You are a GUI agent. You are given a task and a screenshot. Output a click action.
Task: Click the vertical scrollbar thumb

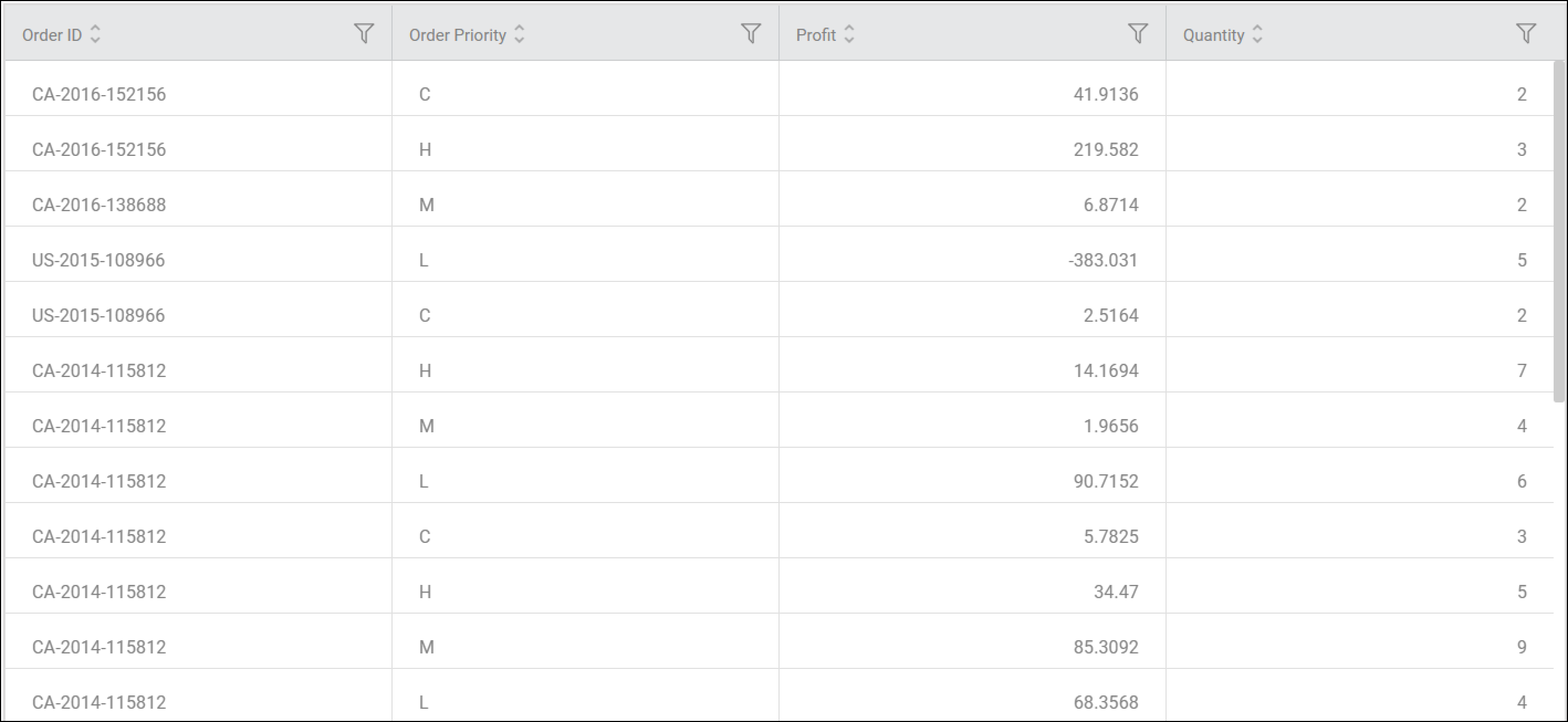[x=1560, y=231]
